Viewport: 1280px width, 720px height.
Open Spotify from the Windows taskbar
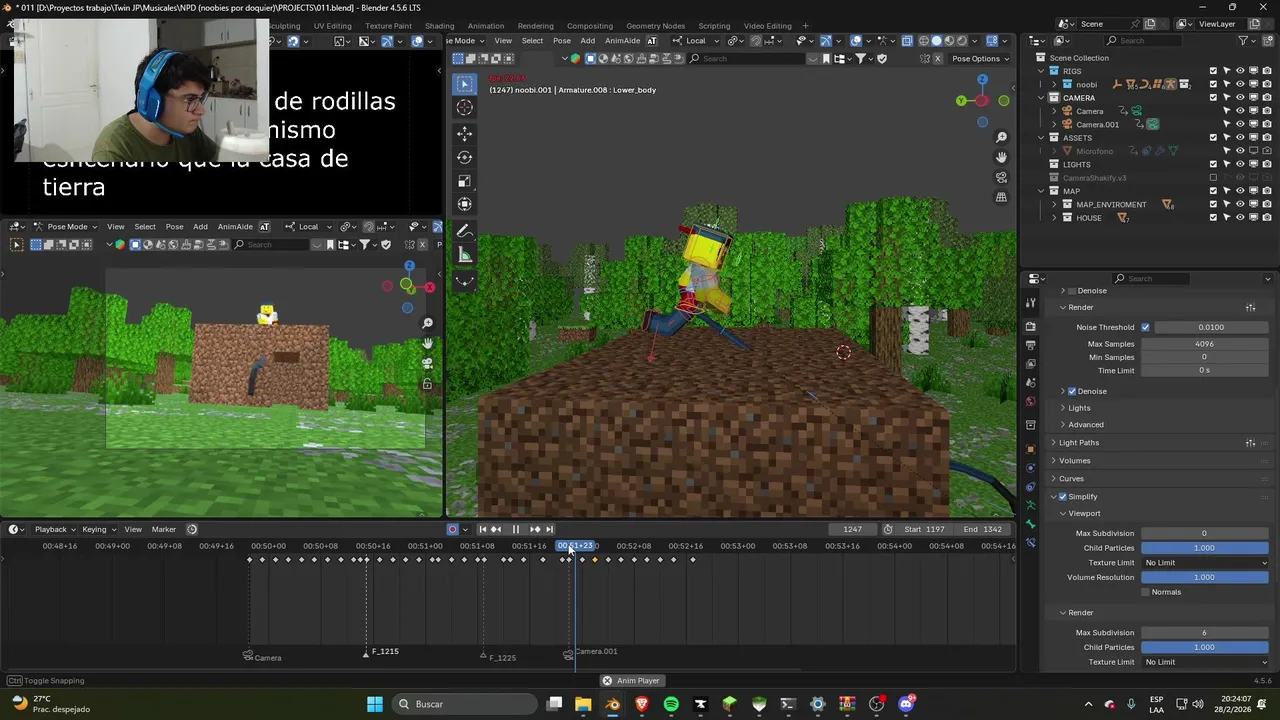[x=671, y=704]
